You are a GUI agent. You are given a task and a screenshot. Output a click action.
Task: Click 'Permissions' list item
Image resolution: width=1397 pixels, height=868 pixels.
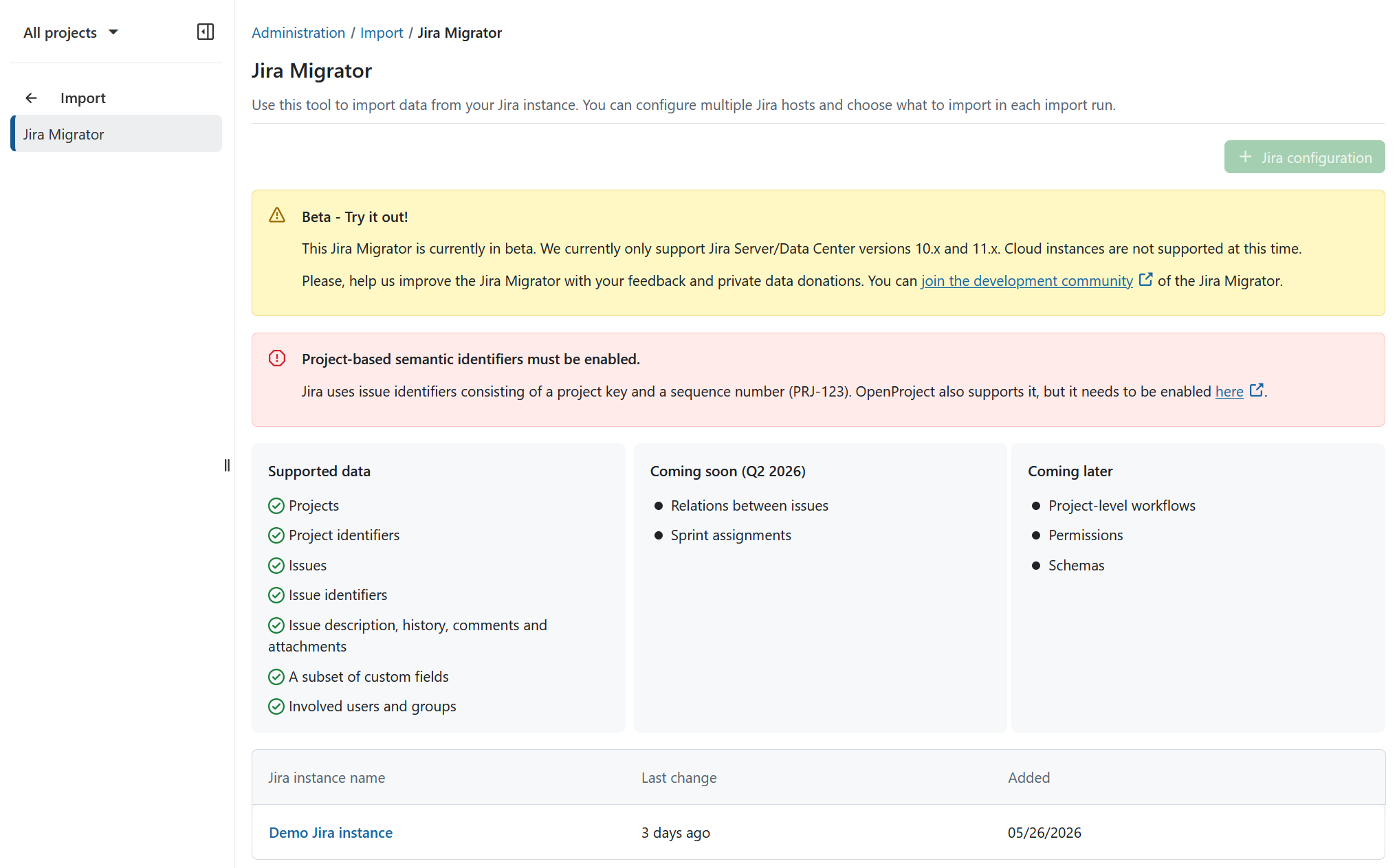(x=1086, y=535)
